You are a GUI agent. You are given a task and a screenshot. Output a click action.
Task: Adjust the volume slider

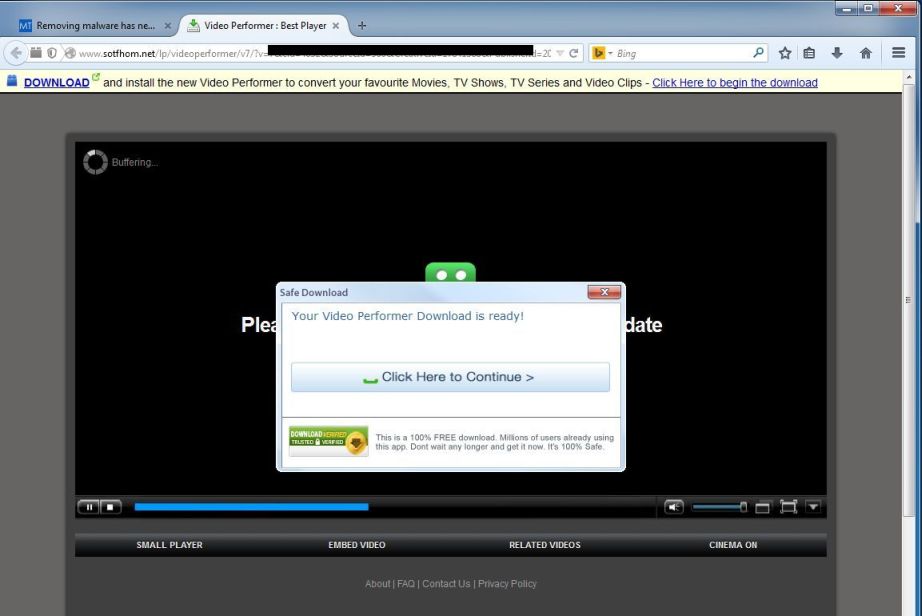(719, 507)
